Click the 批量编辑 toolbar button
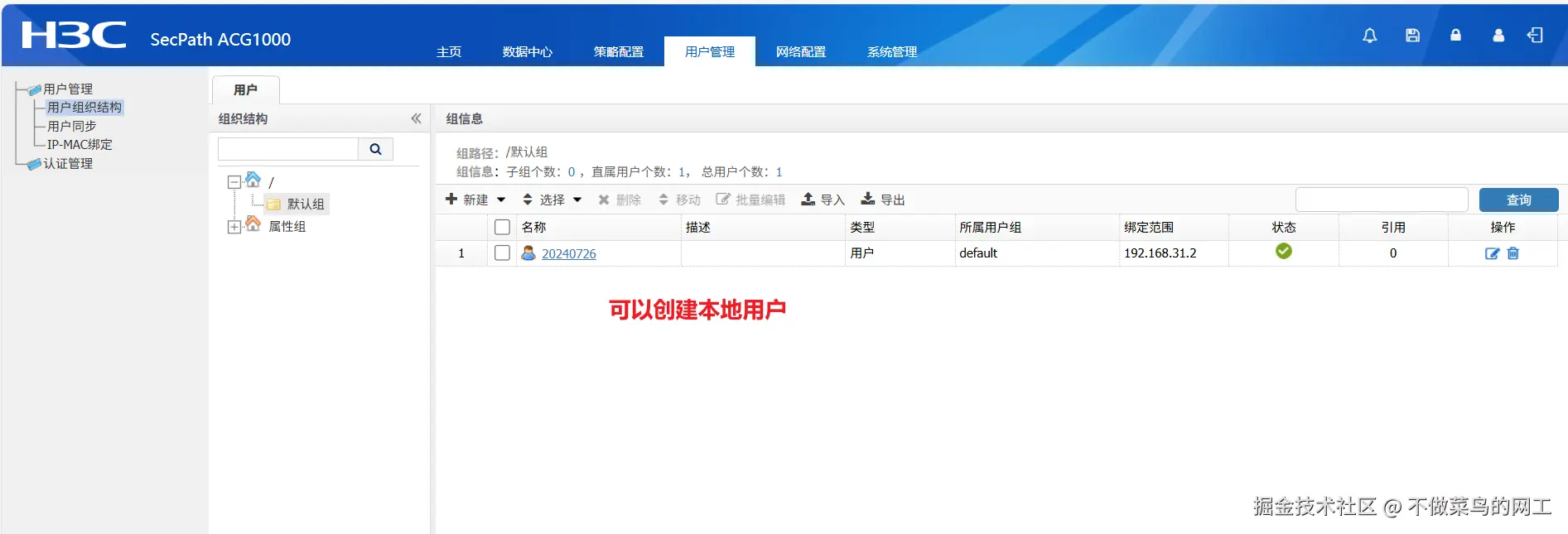 click(750, 200)
